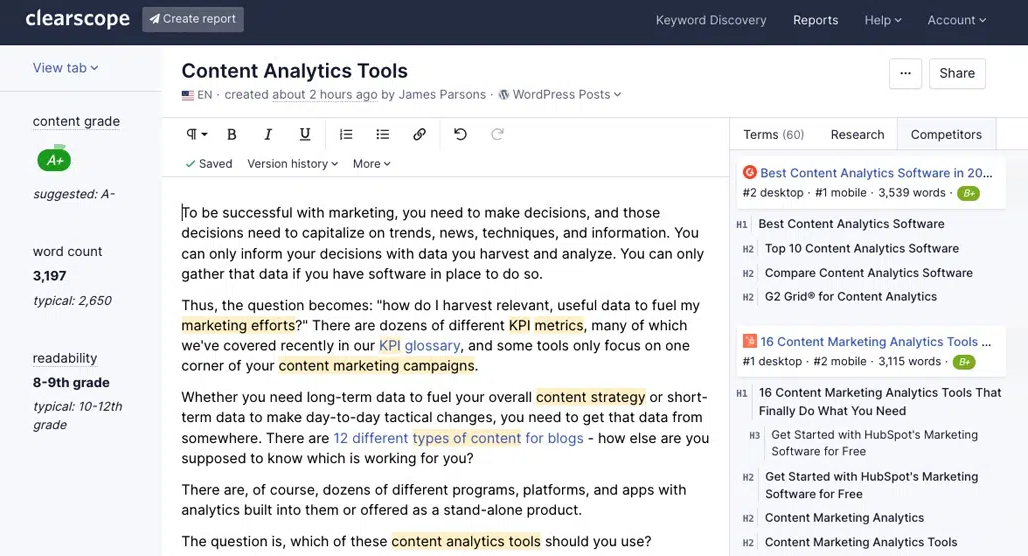Follow the KPI glossary link

[420, 346]
